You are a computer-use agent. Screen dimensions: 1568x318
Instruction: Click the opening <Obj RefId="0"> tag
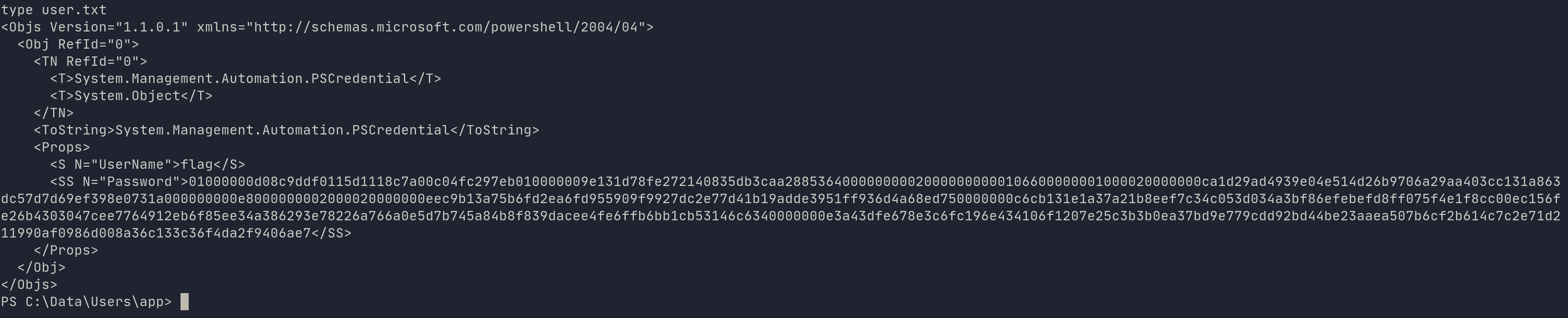78,44
